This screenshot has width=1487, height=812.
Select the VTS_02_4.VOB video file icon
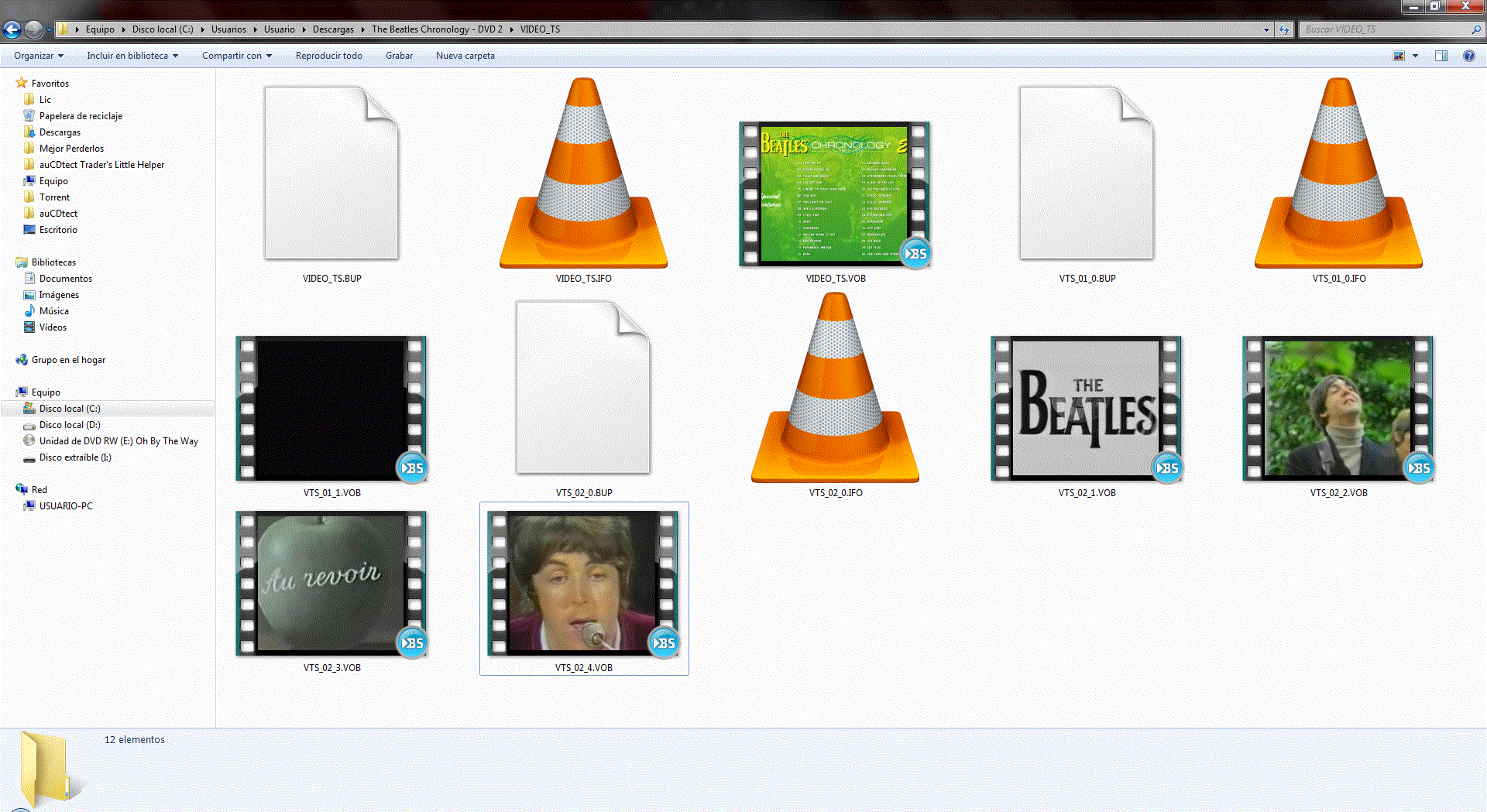tap(583, 584)
